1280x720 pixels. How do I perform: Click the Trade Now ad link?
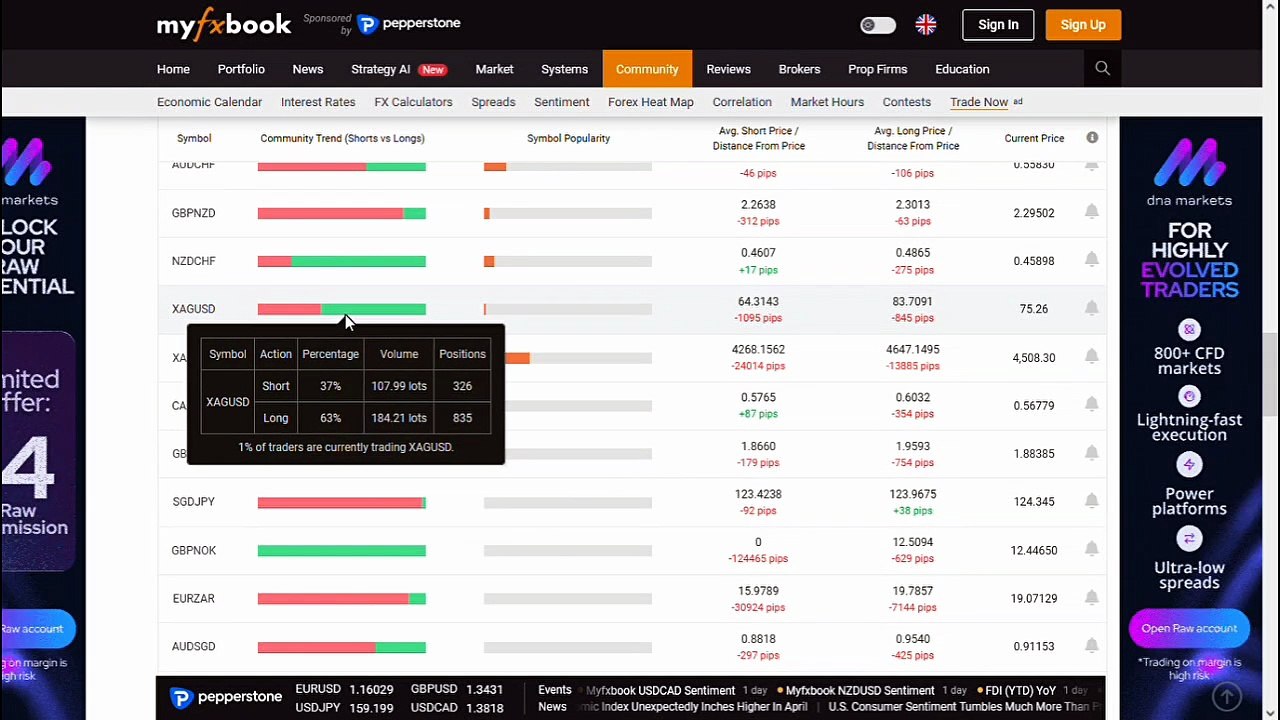pyautogui.click(x=979, y=102)
